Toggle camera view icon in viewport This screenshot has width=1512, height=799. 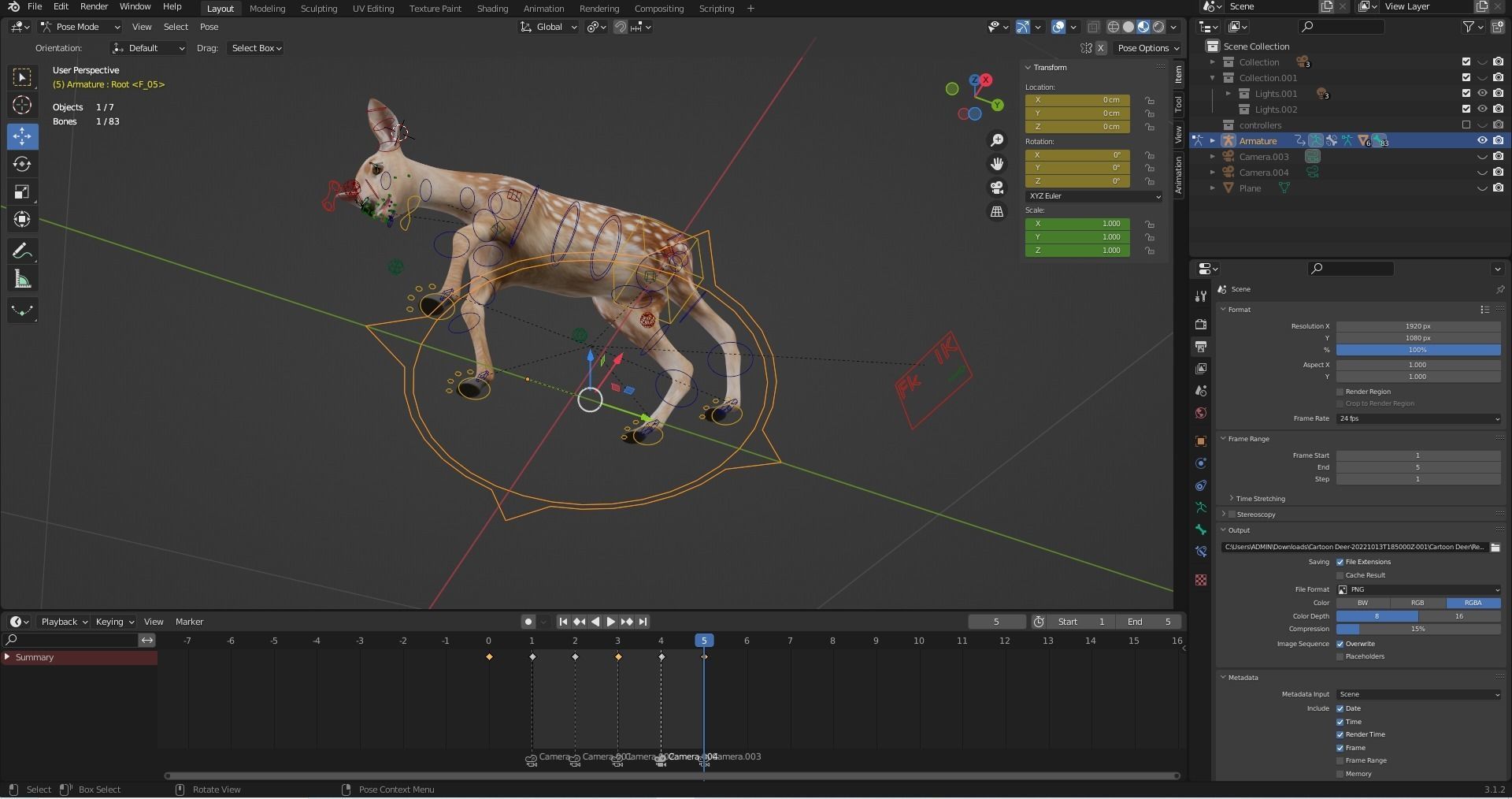(997, 188)
